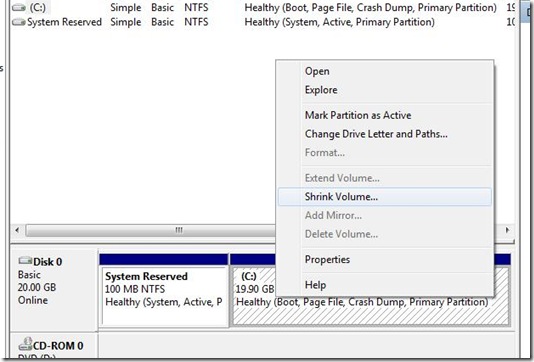The width and height of the screenshot is (534, 362).
Task: Click the 20.00 GB disk size text
Action: point(37,287)
